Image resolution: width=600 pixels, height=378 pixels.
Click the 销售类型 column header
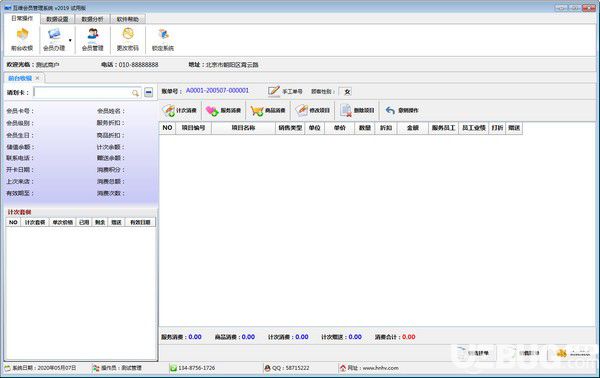pos(290,128)
